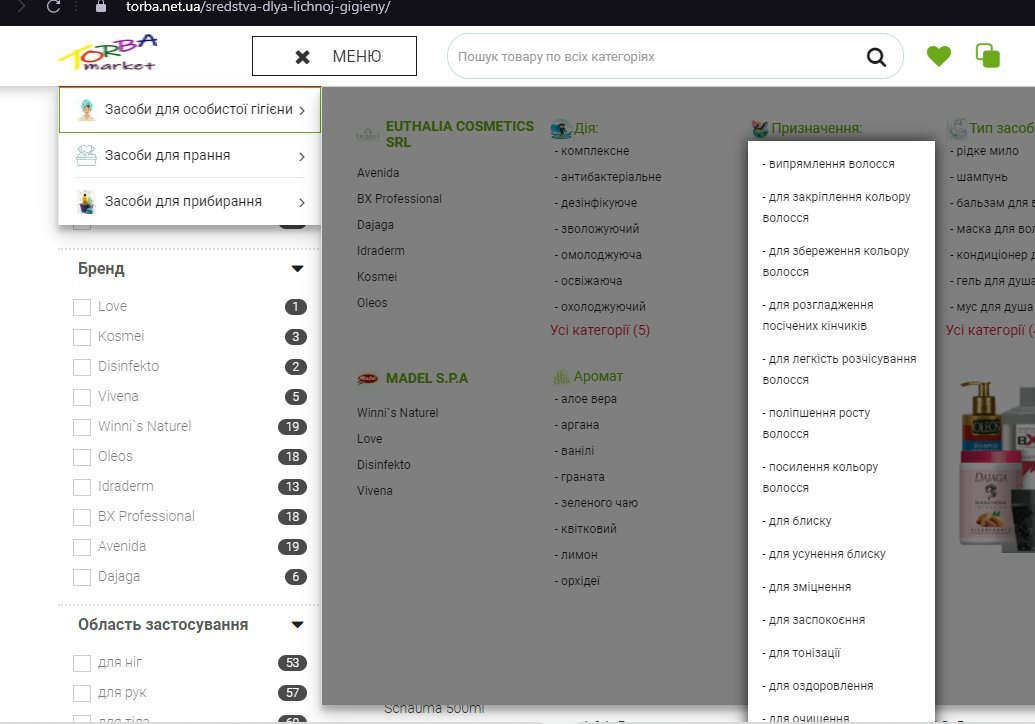Tick the Idraderm brand checkbox
1035x724 pixels.
[x=82, y=487]
